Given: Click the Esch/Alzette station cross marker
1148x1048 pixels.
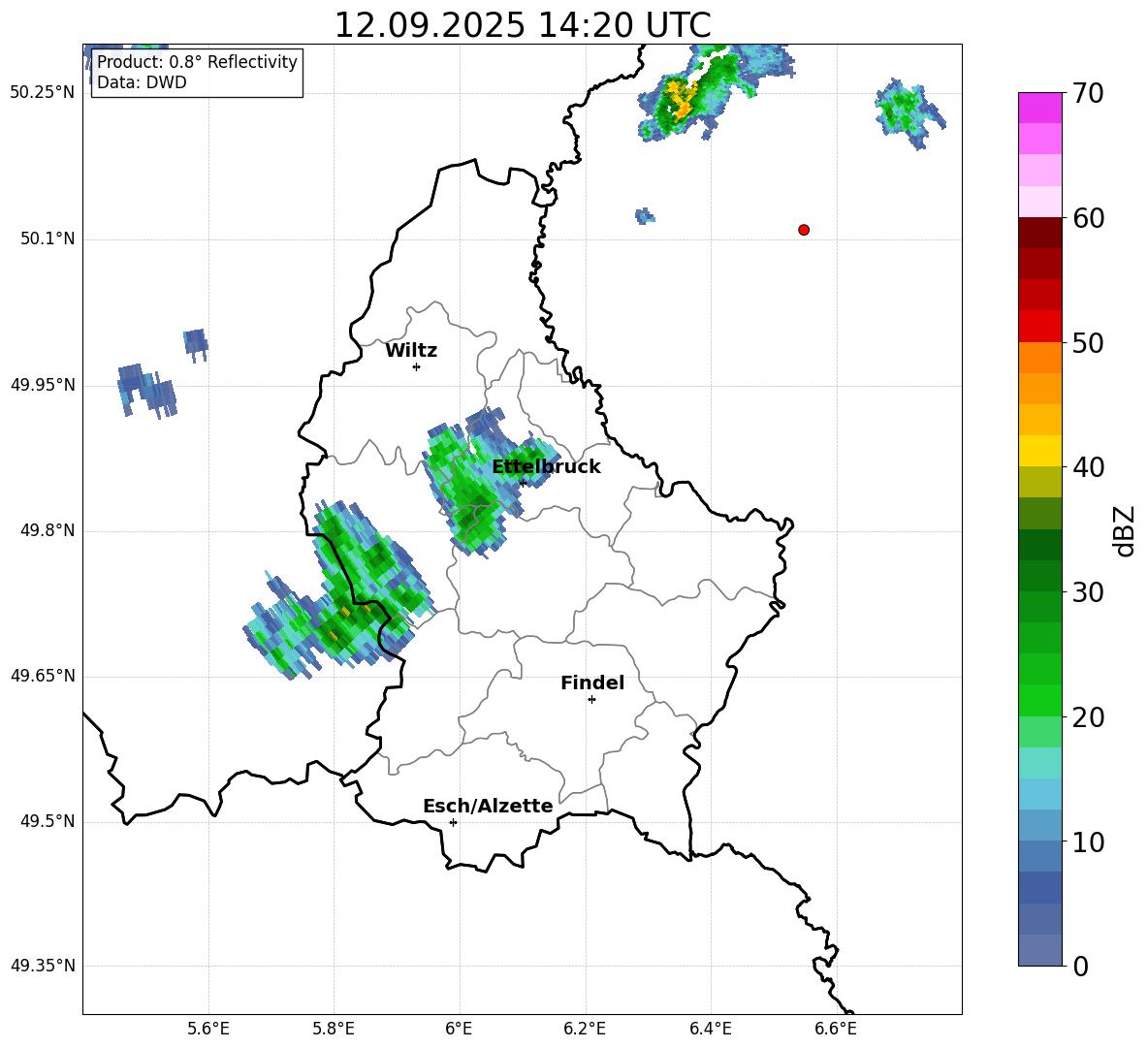Looking at the screenshot, I should 453,822.
